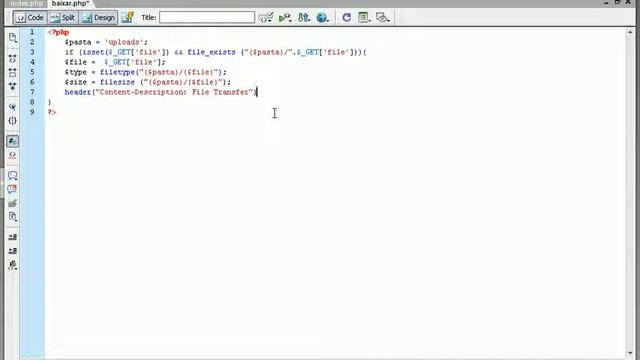Select Parent Tag in coding toolbar
This screenshot has width=640, height=360.
tap(13, 107)
